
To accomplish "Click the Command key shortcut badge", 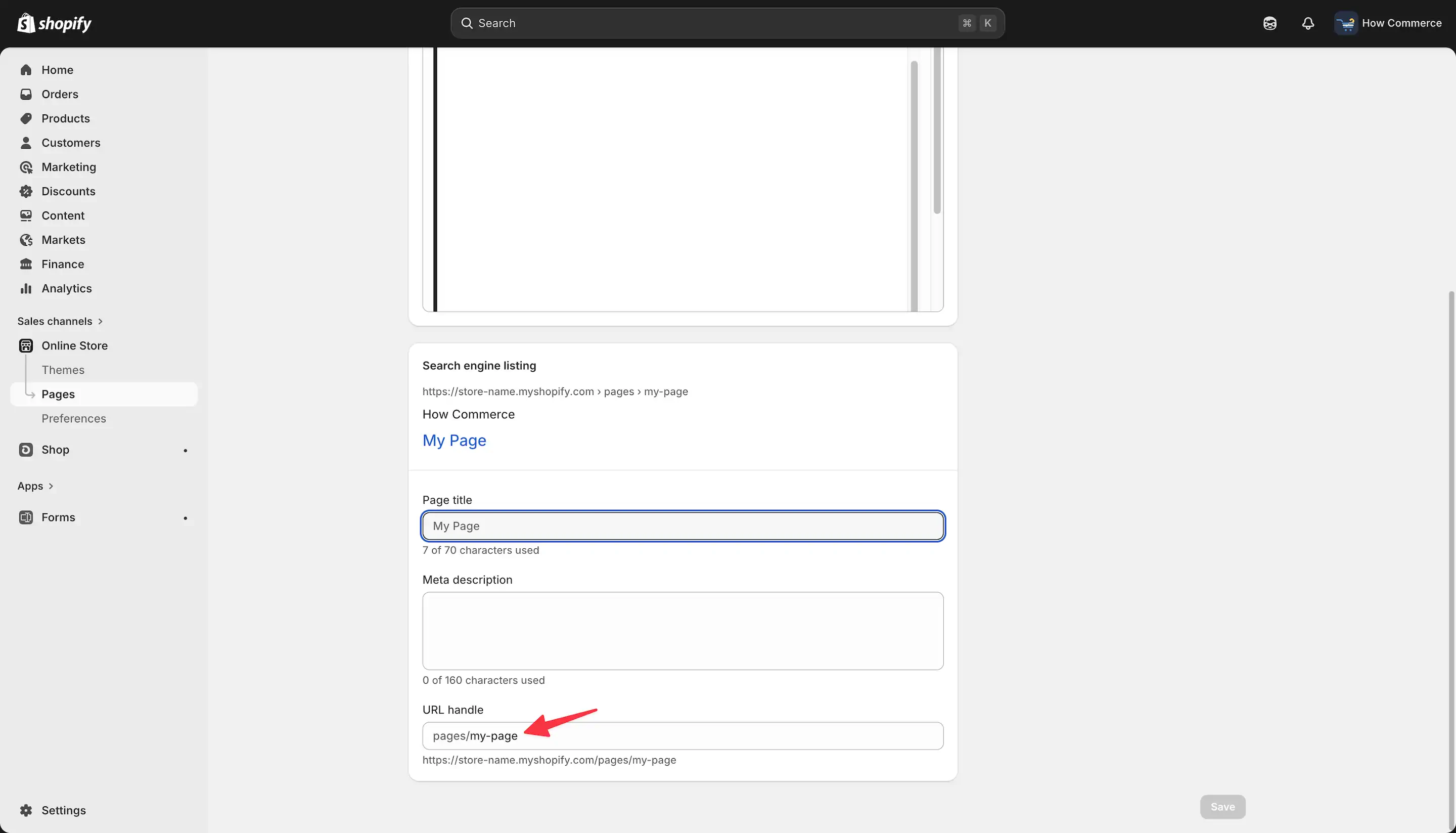I will [967, 23].
